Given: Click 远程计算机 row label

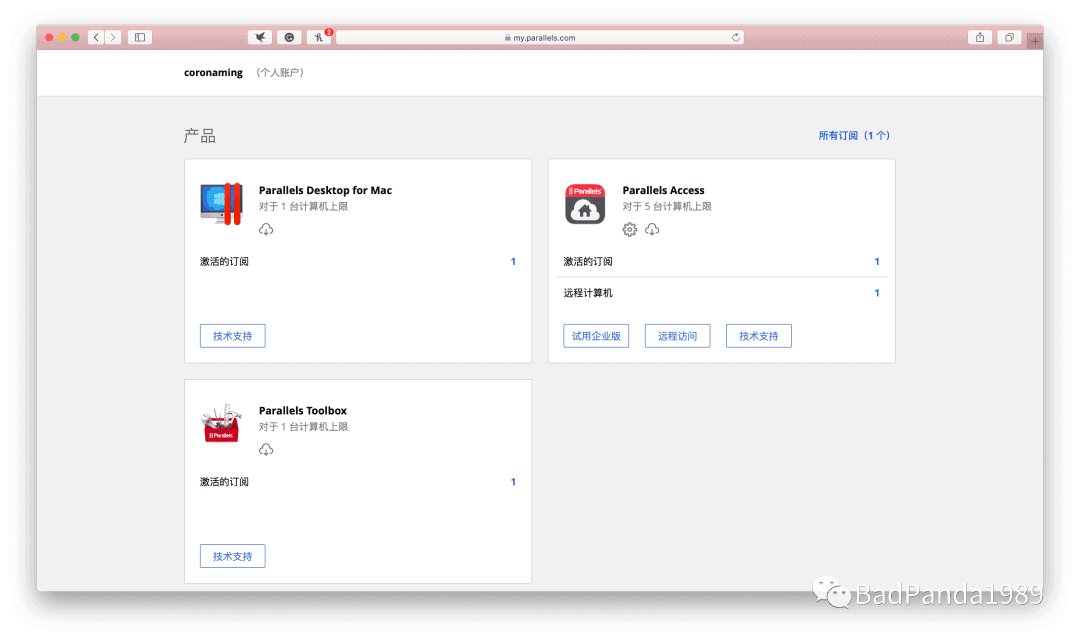Looking at the screenshot, I should [588, 293].
